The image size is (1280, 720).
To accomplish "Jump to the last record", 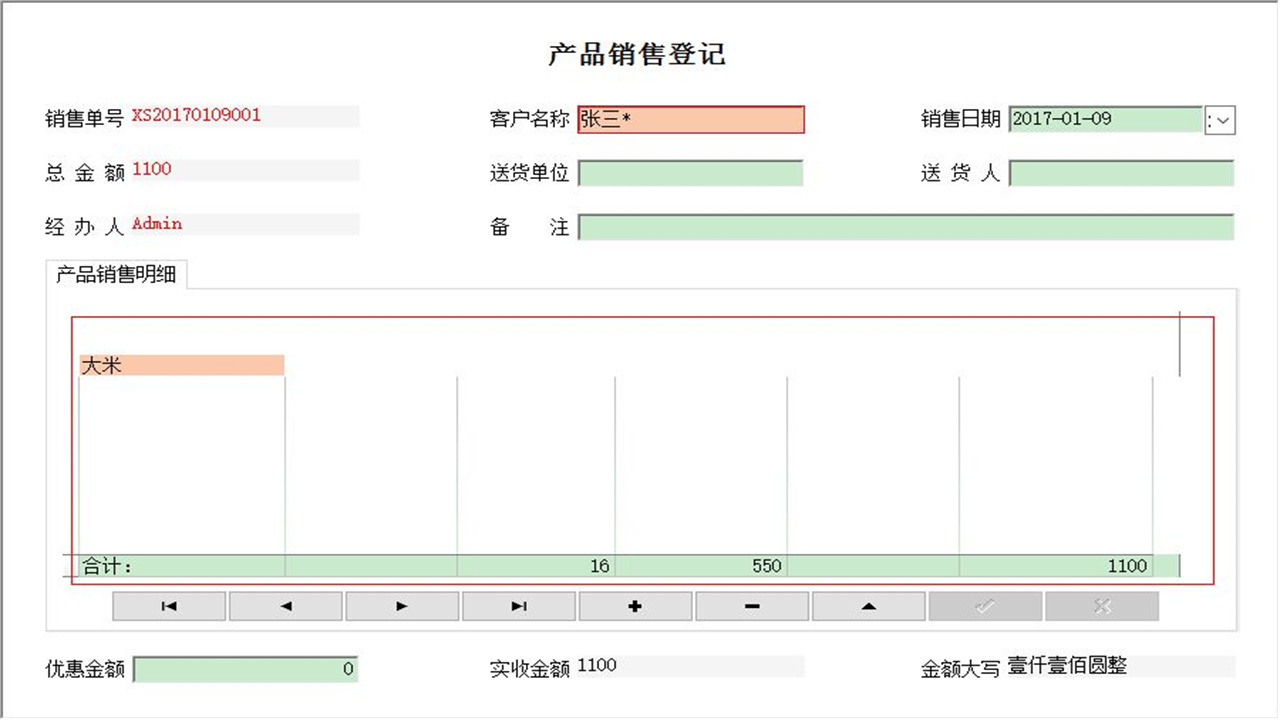I will point(518,605).
